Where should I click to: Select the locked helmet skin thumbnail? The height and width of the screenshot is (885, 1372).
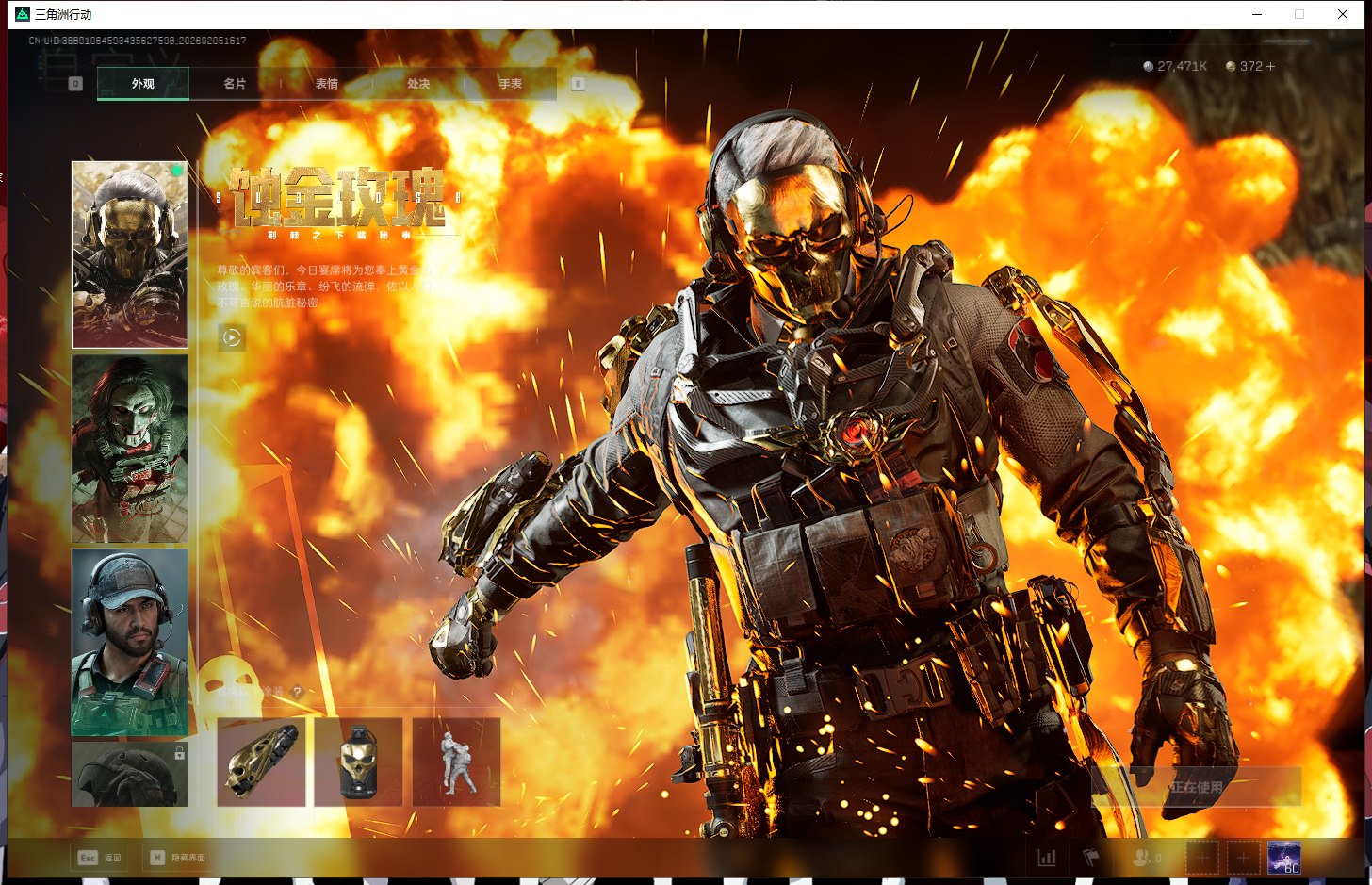(130, 774)
